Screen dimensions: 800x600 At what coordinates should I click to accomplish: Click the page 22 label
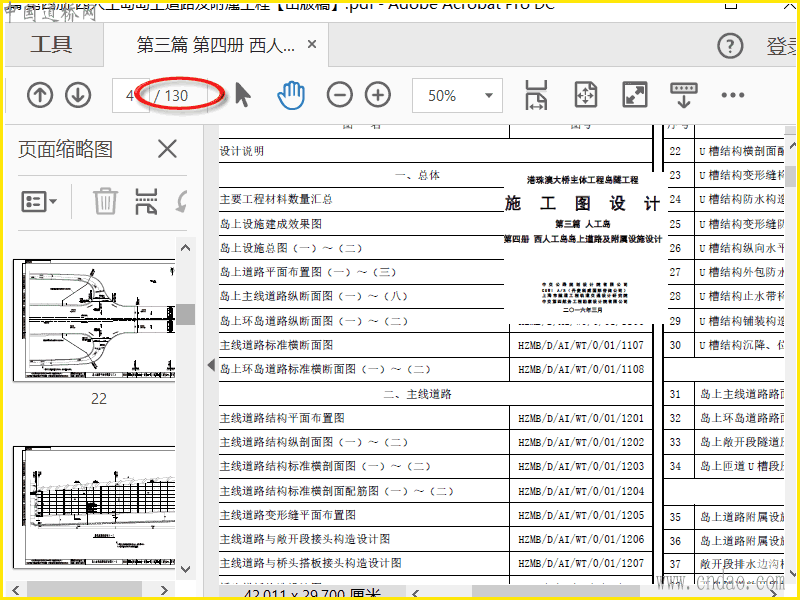point(99,398)
